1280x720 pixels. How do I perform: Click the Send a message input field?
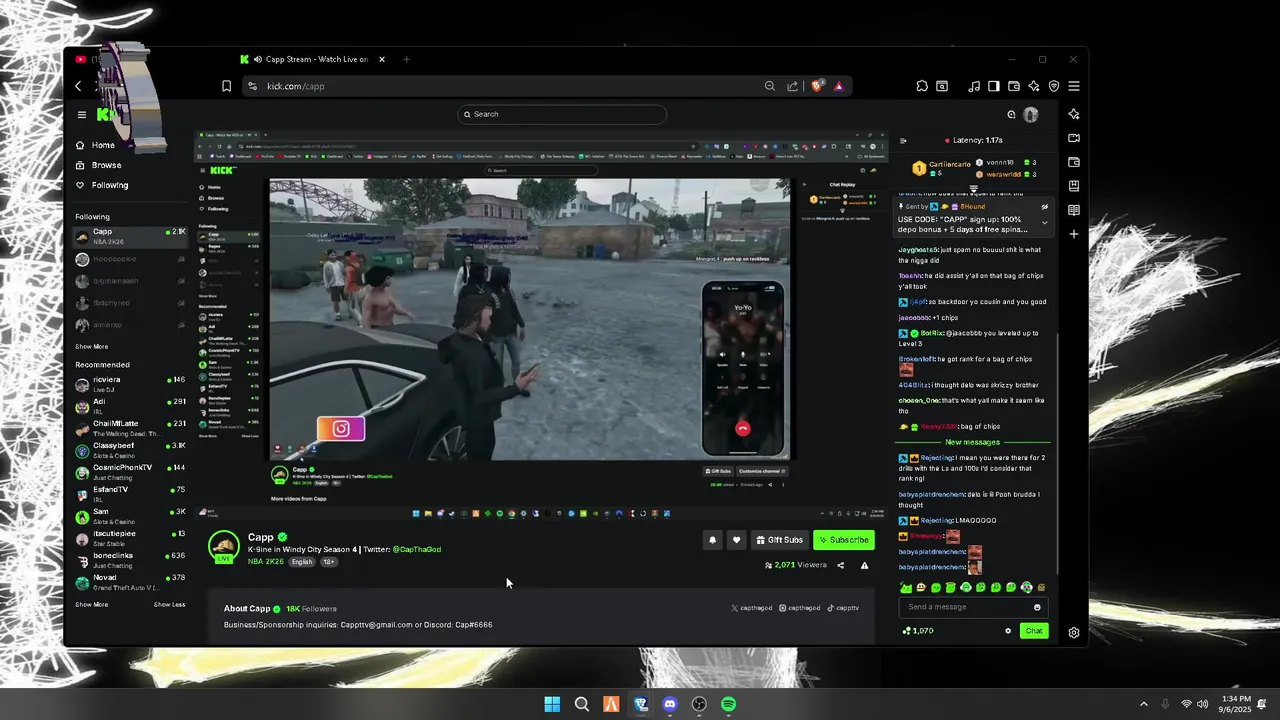pos(972,607)
